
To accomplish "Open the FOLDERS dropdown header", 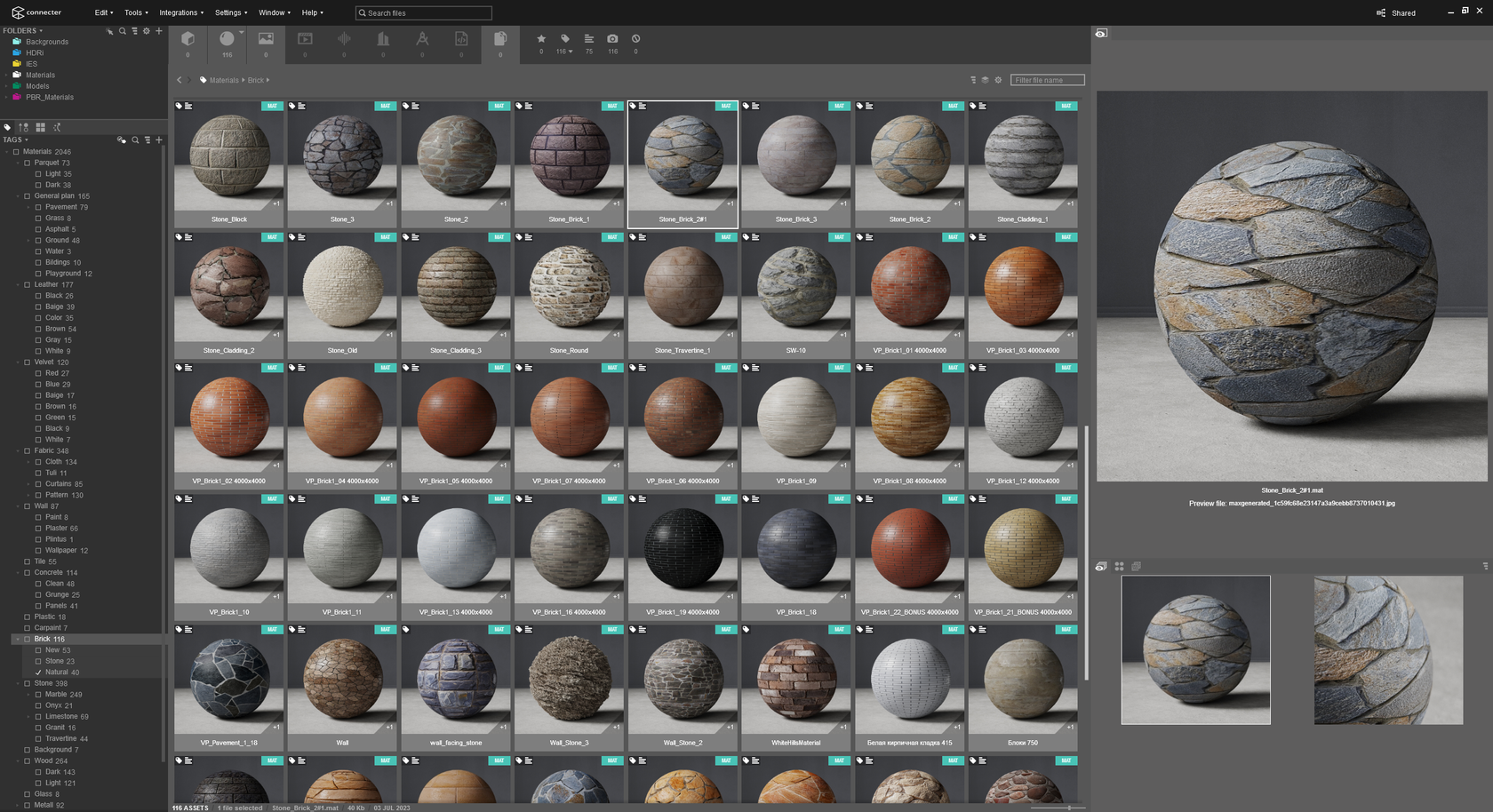I will (x=22, y=31).
